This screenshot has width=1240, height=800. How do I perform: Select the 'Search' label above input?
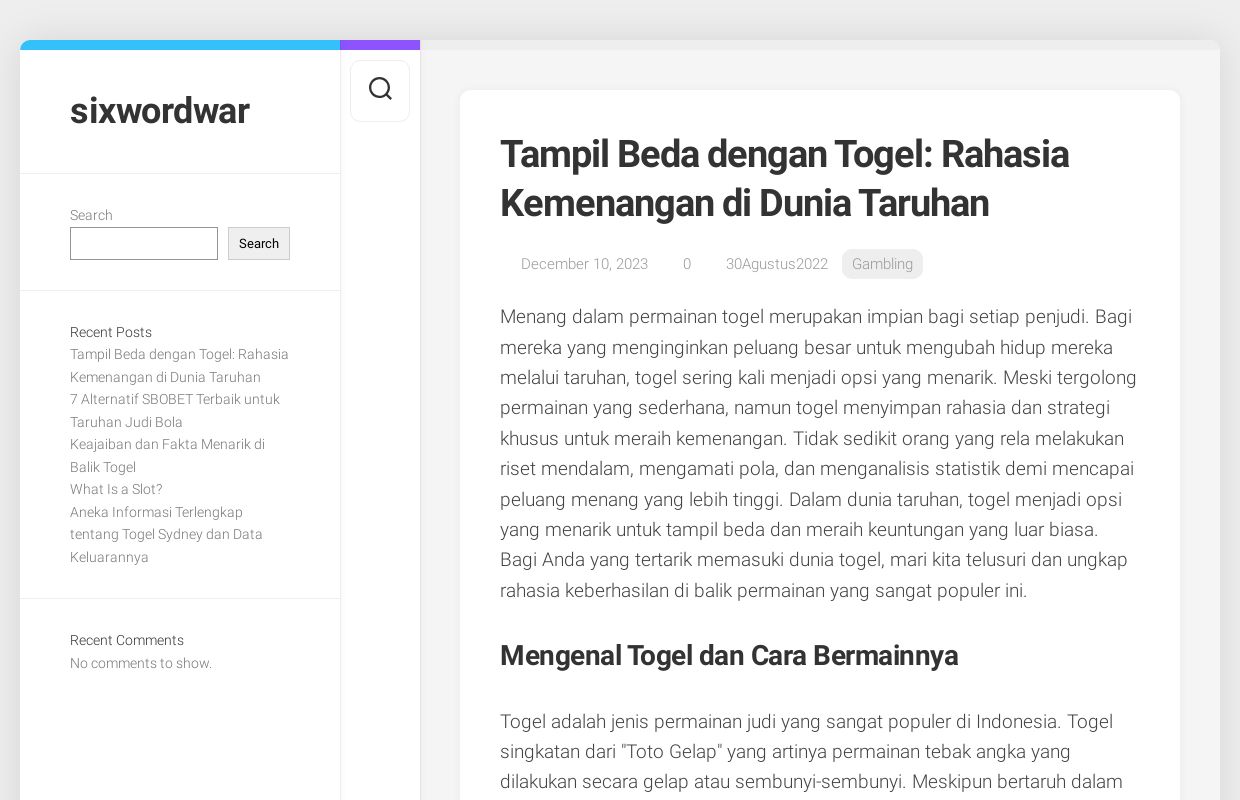[91, 215]
